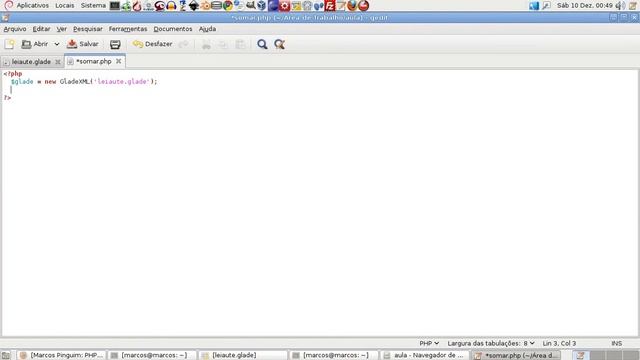Open the Ver menu
The height and width of the screenshot is (360, 640).
(x=62, y=29)
